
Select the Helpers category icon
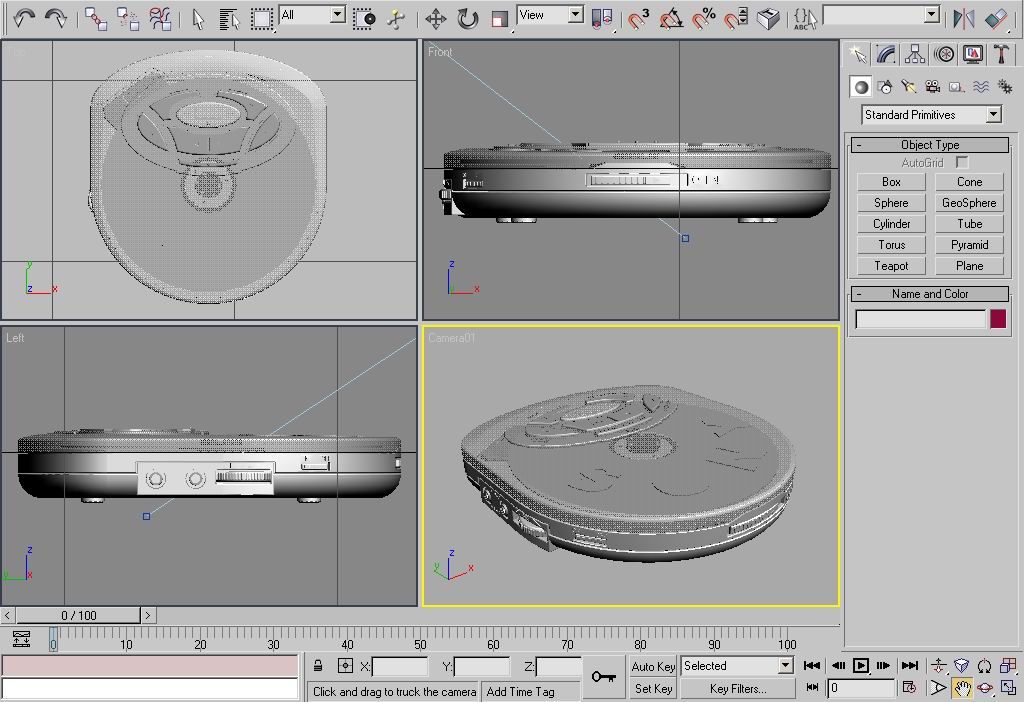(x=957, y=87)
